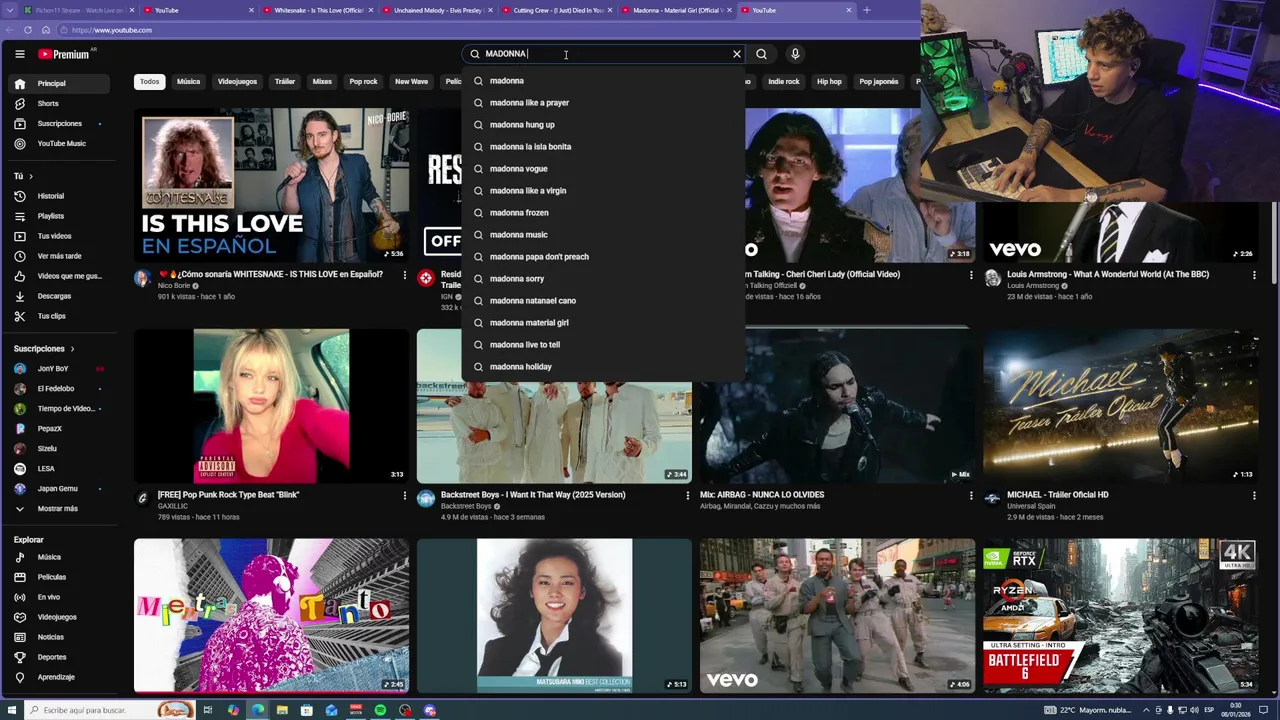This screenshot has height=720, width=1280.
Task: Open more options for the Louis Armstrong video
Action: pyautogui.click(x=1253, y=275)
